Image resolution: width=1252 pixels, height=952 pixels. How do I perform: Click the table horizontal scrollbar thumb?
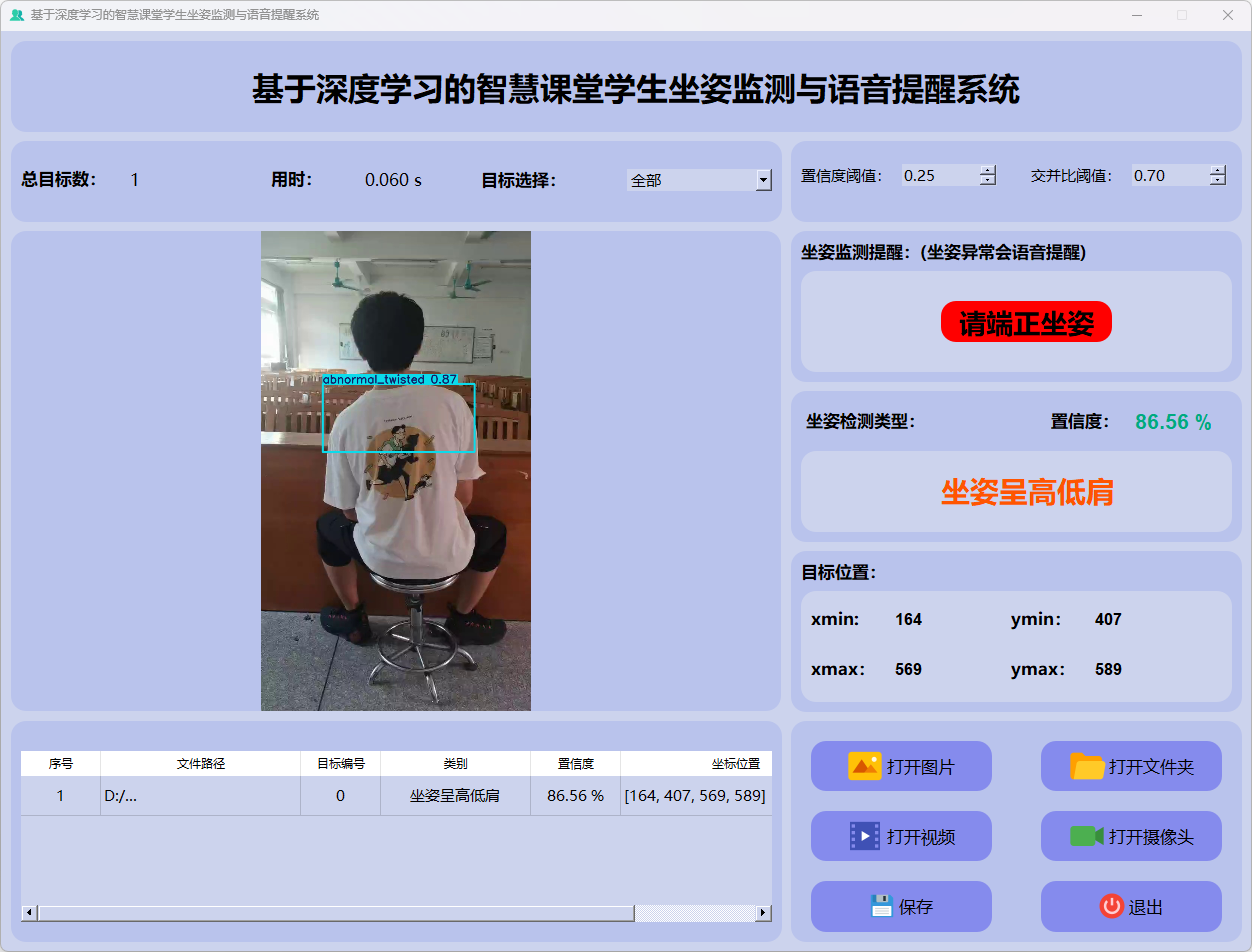pyautogui.click(x=336, y=913)
